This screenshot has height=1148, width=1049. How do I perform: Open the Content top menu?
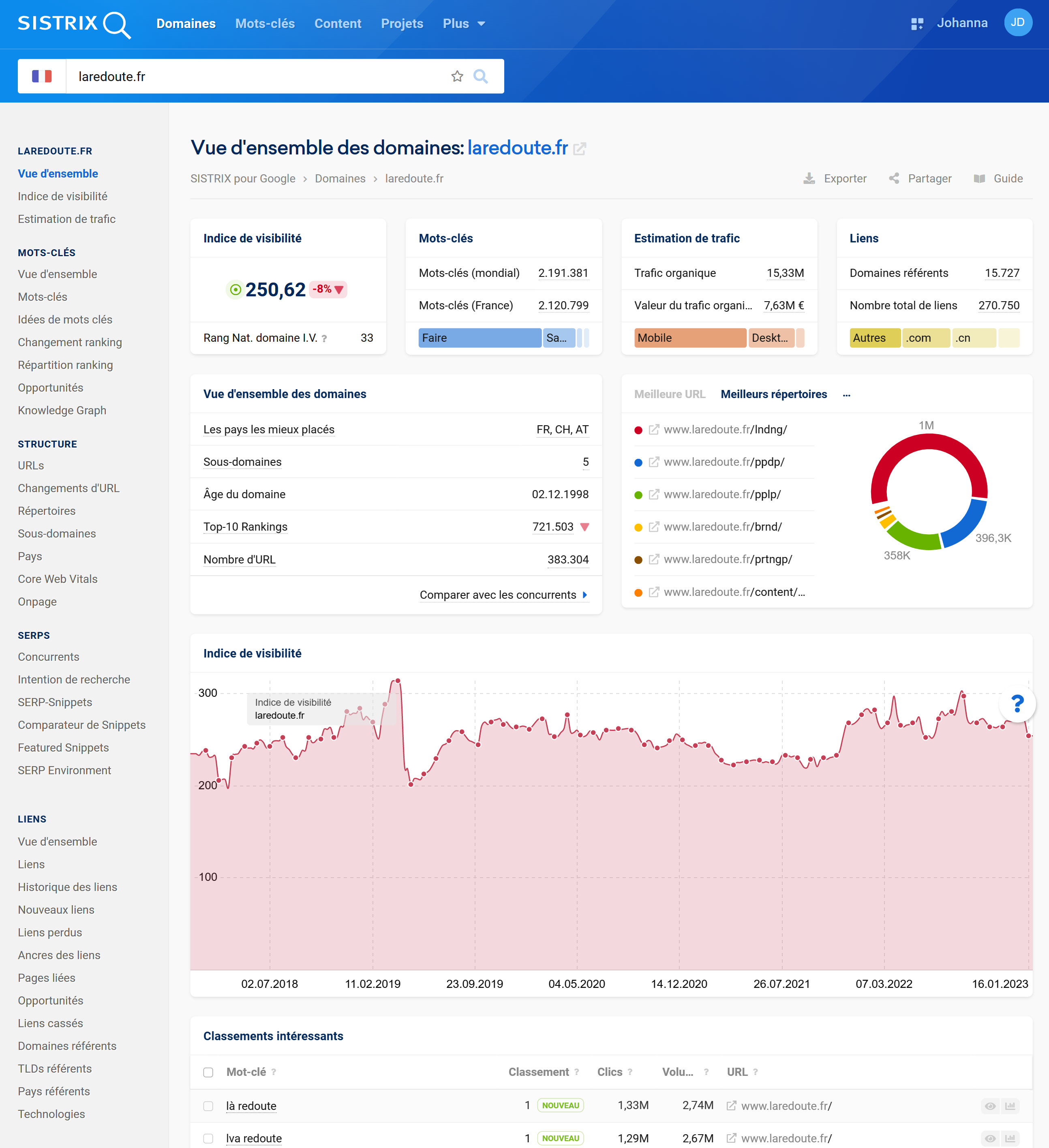[x=338, y=24]
